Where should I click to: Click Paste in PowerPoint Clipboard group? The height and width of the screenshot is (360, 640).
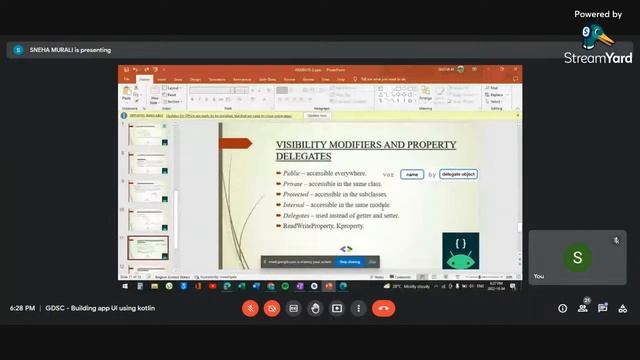127,94
